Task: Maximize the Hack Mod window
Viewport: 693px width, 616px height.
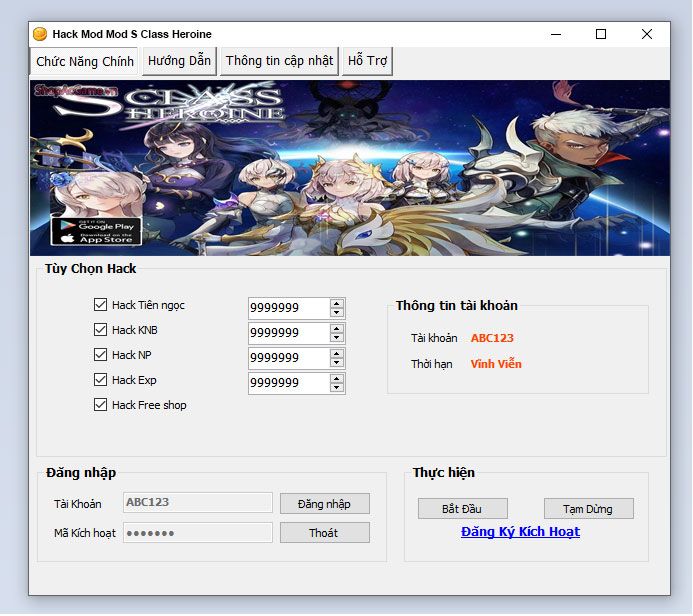Action: [601, 34]
